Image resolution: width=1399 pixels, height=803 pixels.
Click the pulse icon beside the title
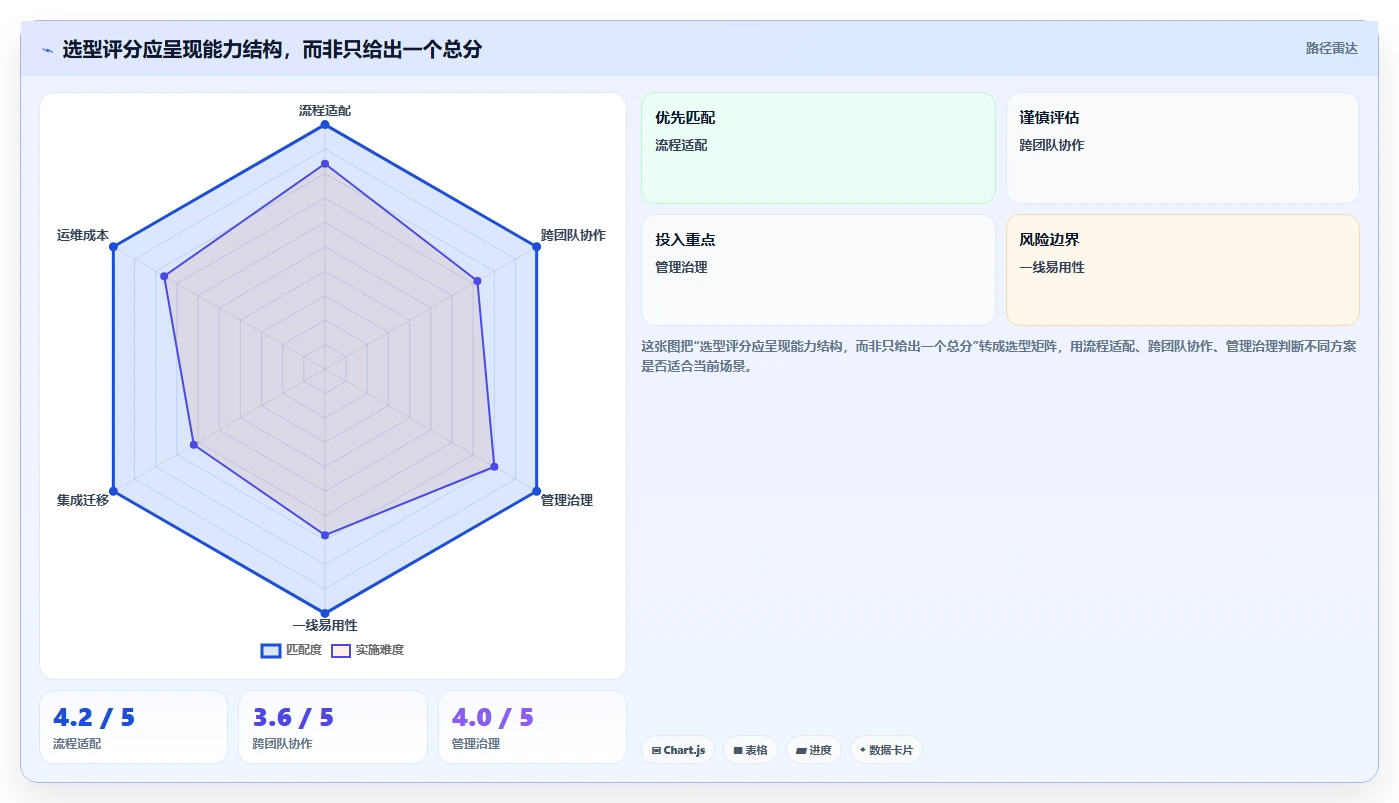point(47,49)
